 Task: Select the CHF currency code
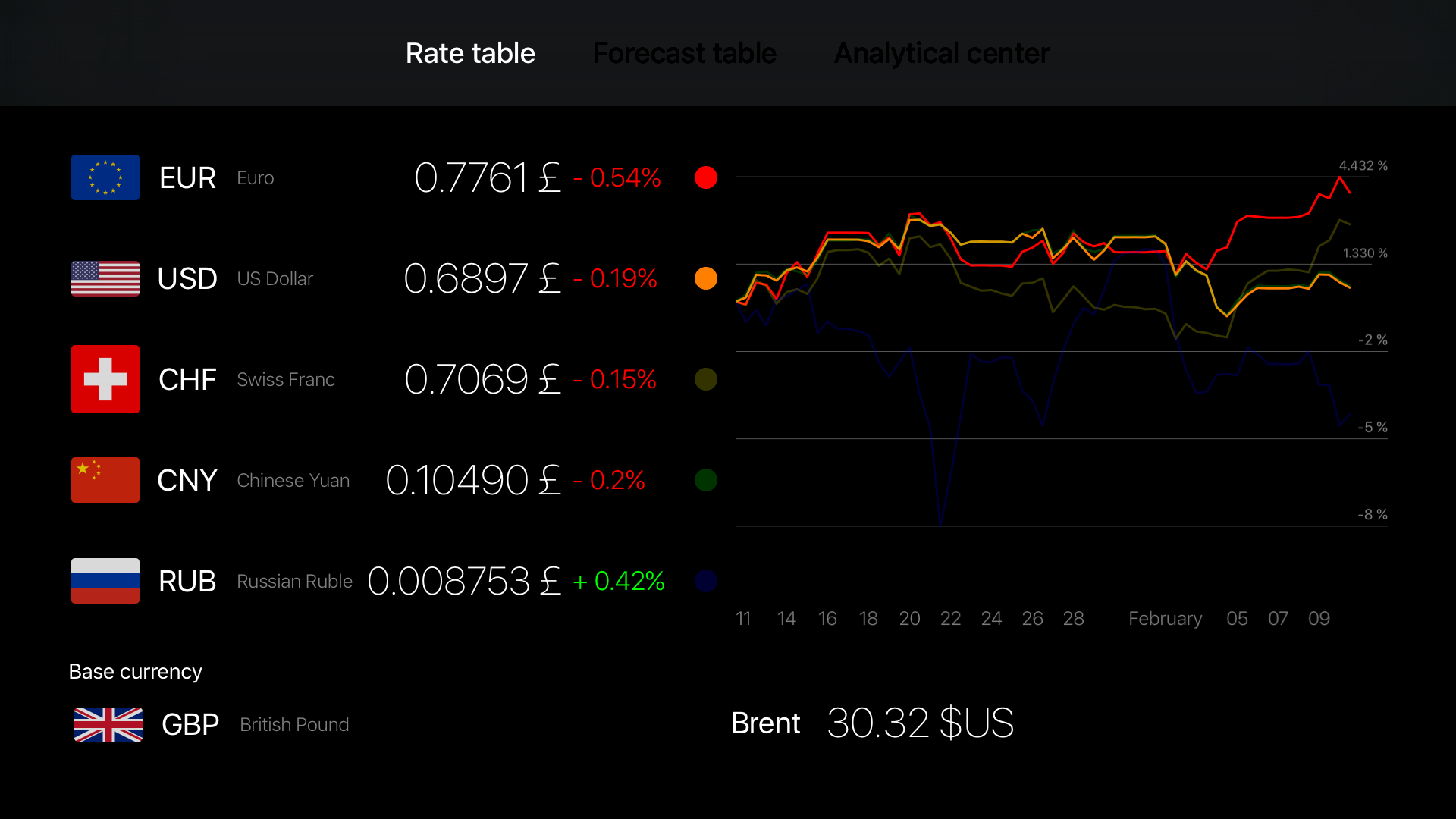coord(187,379)
